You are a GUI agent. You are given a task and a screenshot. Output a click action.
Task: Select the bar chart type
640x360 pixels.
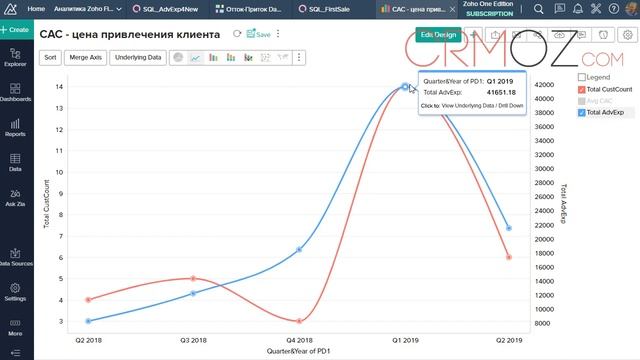pos(213,58)
